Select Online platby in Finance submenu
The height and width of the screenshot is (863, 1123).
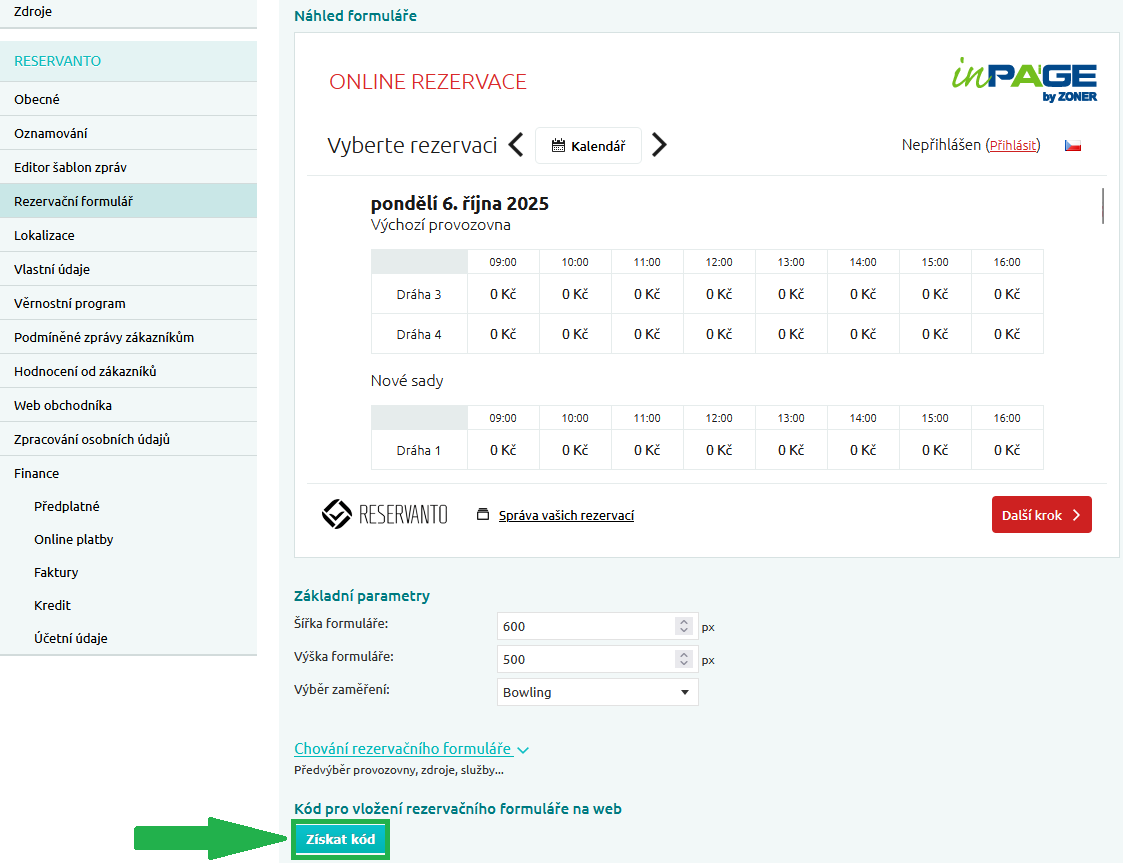pyautogui.click(x=74, y=539)
